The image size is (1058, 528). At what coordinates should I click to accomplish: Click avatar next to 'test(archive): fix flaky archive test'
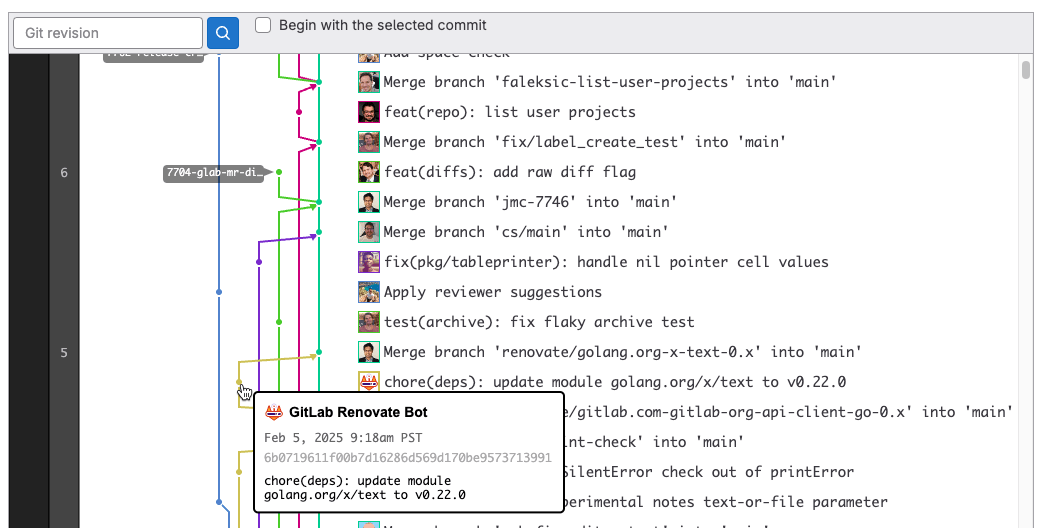(368, 322)
